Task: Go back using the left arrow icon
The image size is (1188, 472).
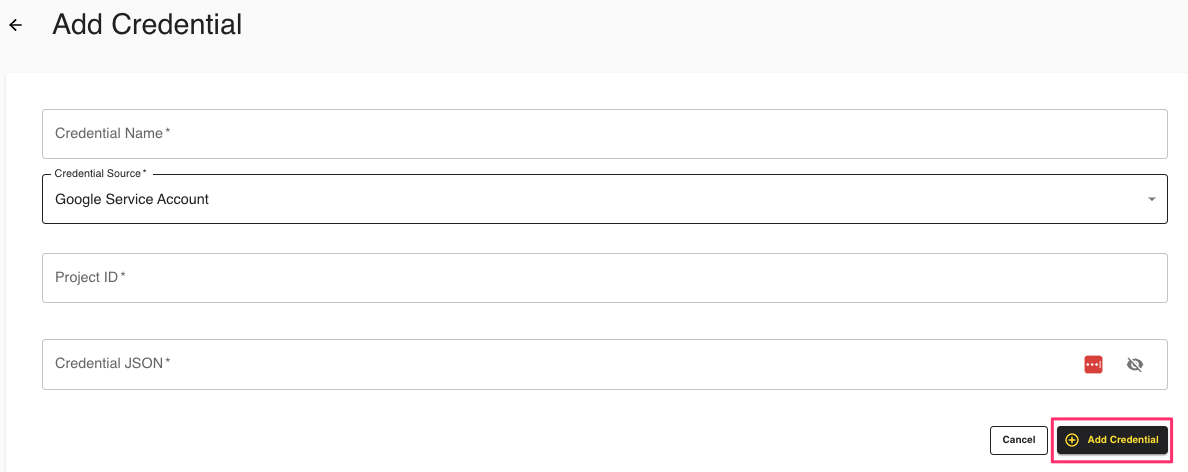Action: (x=15, y=25)
